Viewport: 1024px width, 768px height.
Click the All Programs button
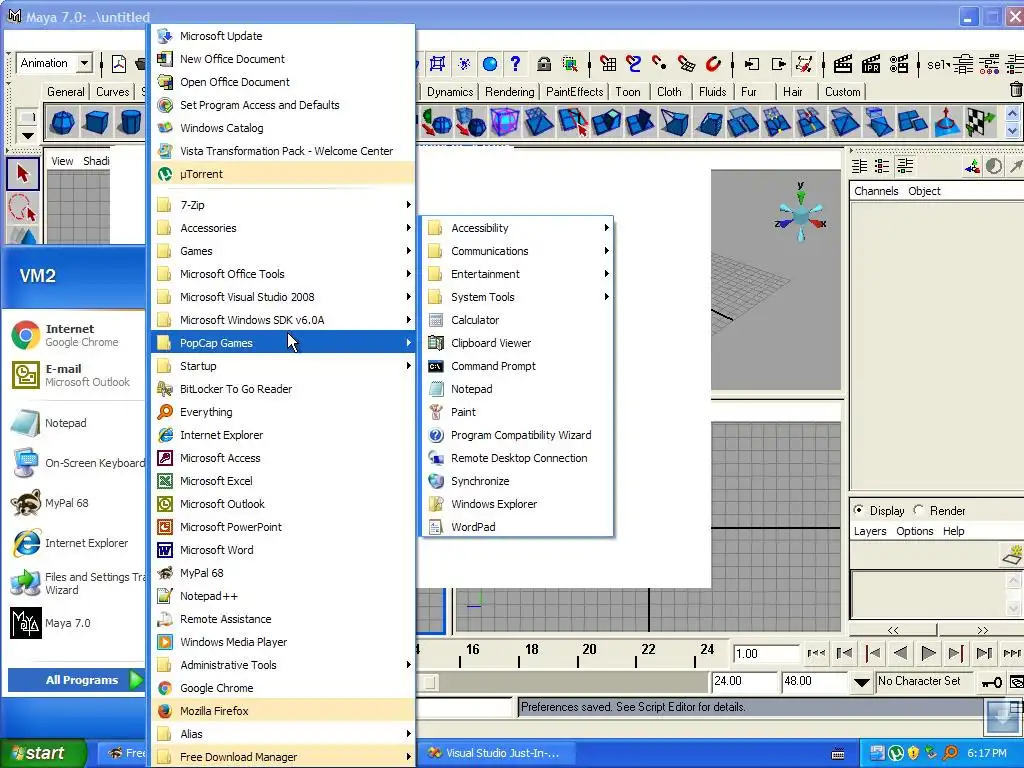[76, 680]
